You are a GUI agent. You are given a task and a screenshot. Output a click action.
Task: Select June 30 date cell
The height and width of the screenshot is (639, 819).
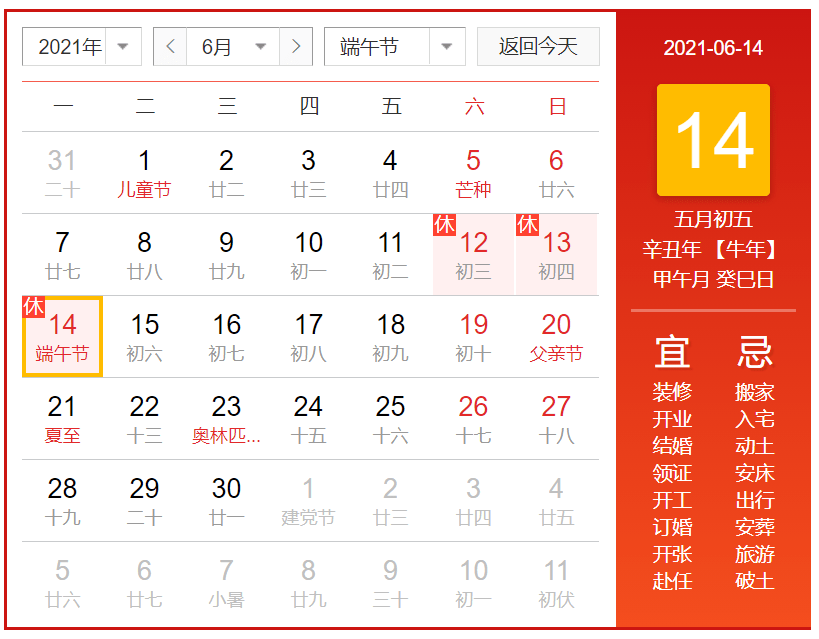coord(226,501)
